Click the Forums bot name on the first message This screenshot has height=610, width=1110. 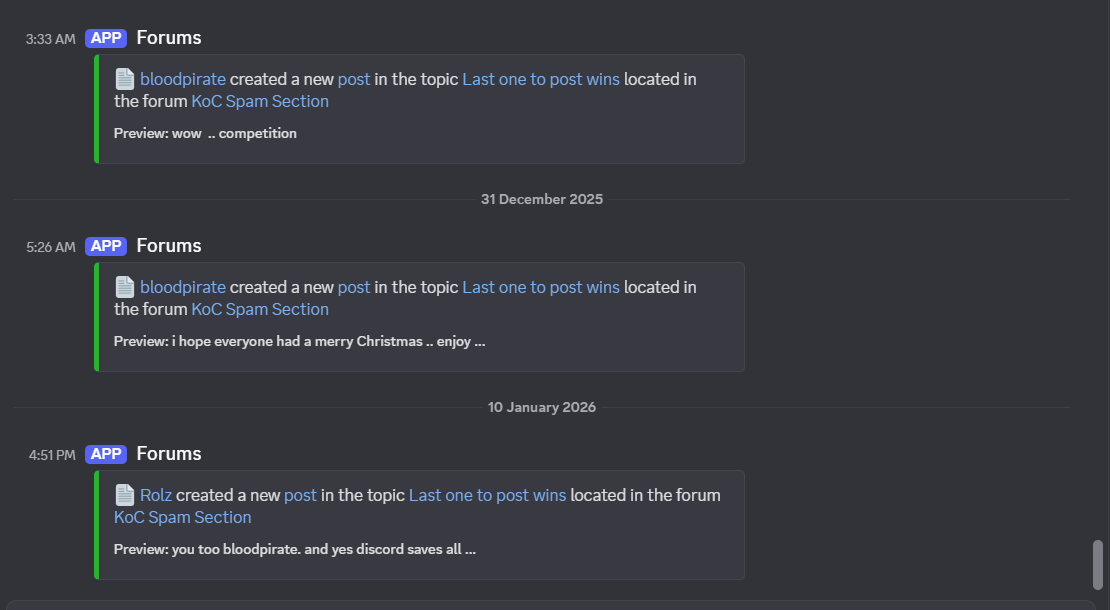[x=168, y=37]
